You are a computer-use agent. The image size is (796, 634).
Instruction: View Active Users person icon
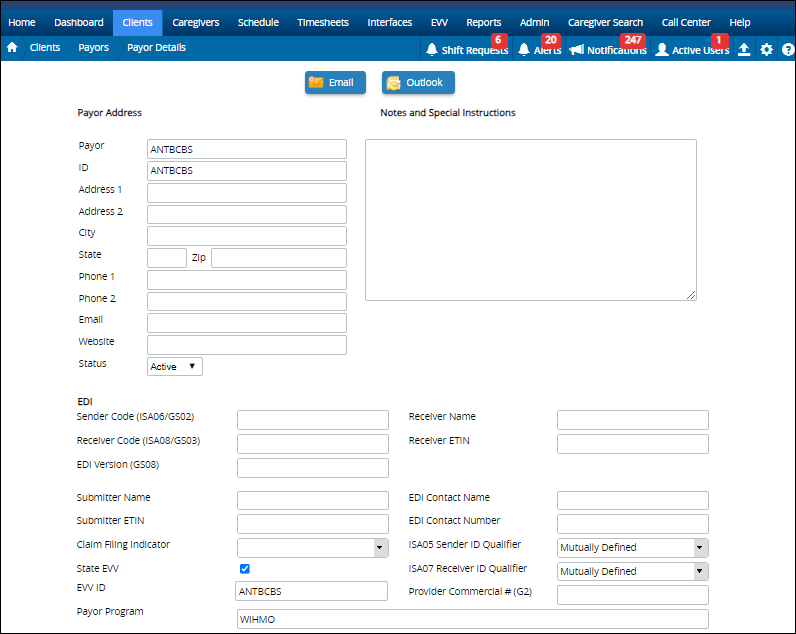coord(661,50)
